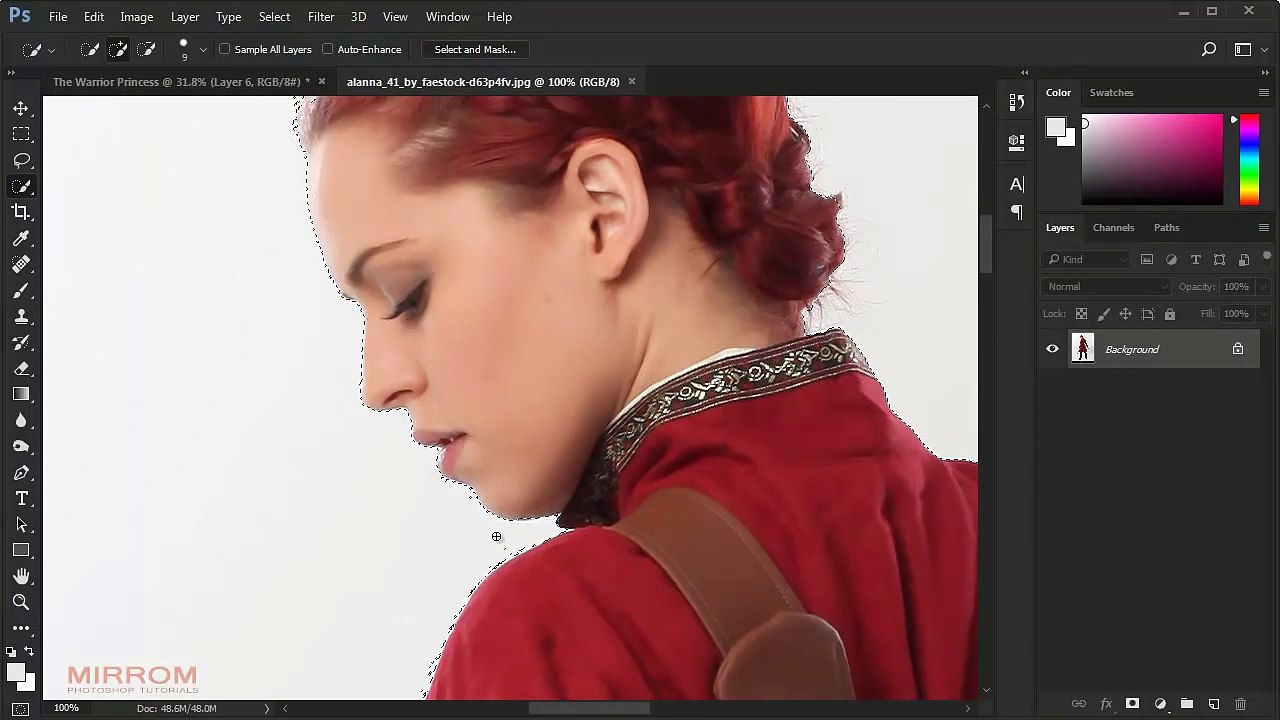Select the Move tool

(x=21, y=108)
